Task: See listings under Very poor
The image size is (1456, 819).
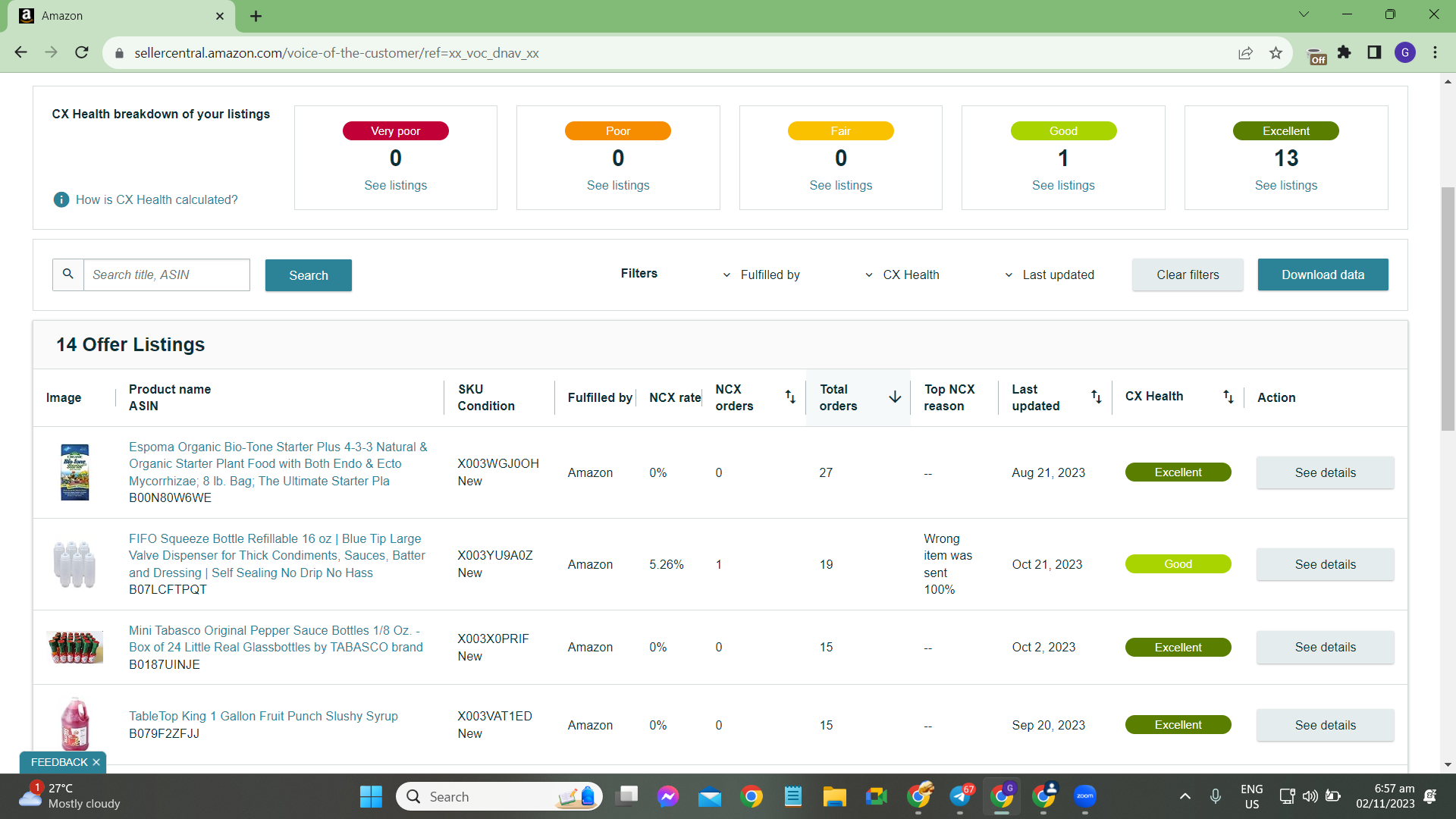Action: [396, 185]
